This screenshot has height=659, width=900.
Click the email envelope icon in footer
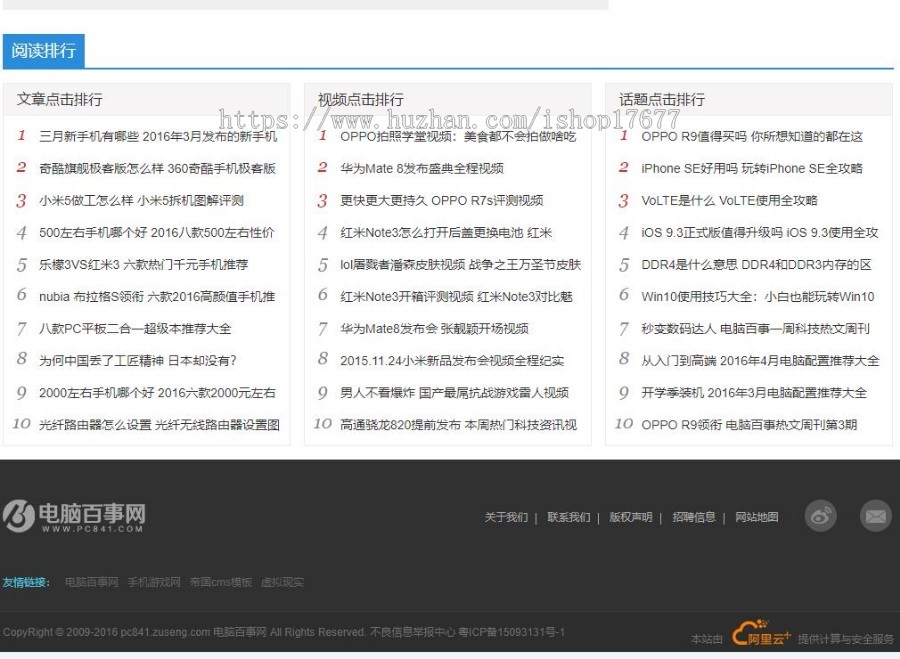coord(875,515)
